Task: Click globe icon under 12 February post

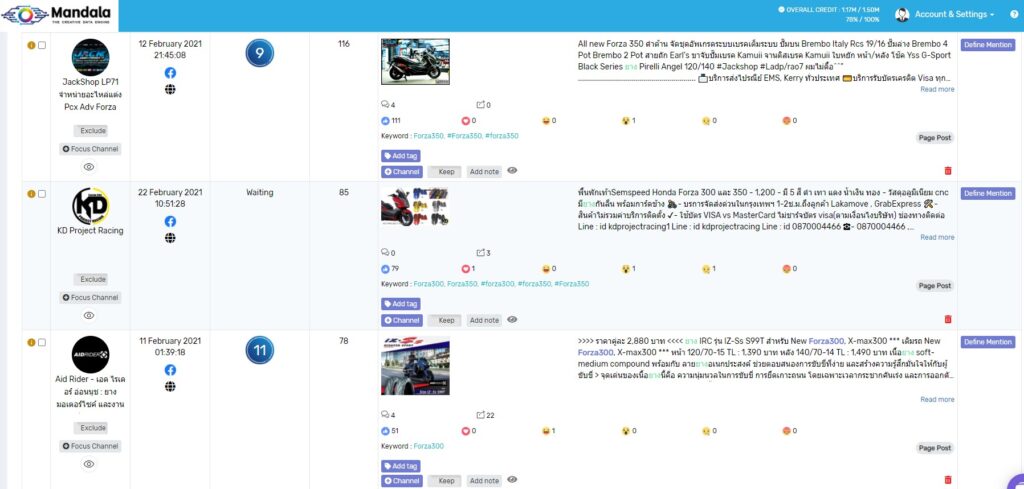Action: [x=170, y=89]
